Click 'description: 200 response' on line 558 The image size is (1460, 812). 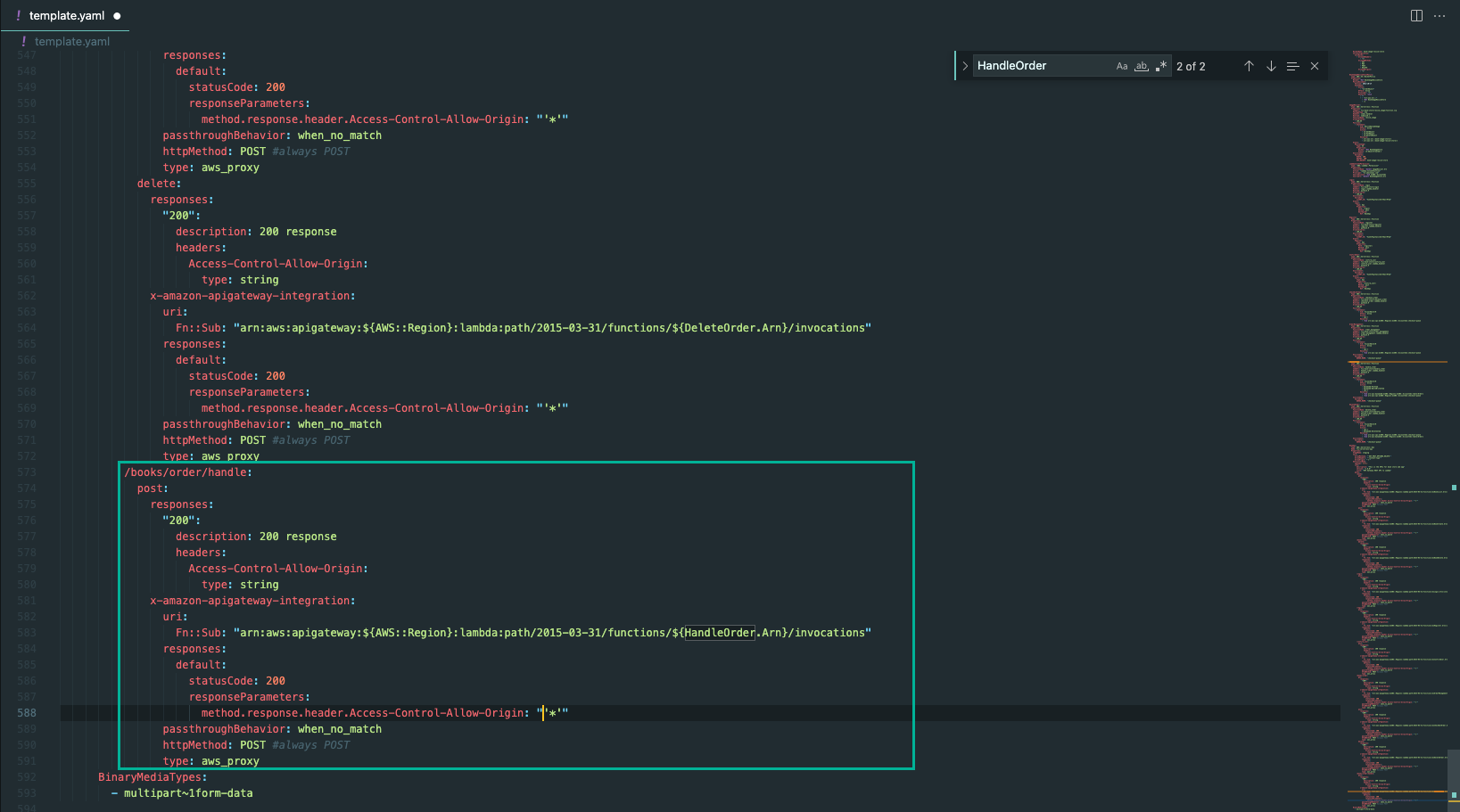coord(256,232)
